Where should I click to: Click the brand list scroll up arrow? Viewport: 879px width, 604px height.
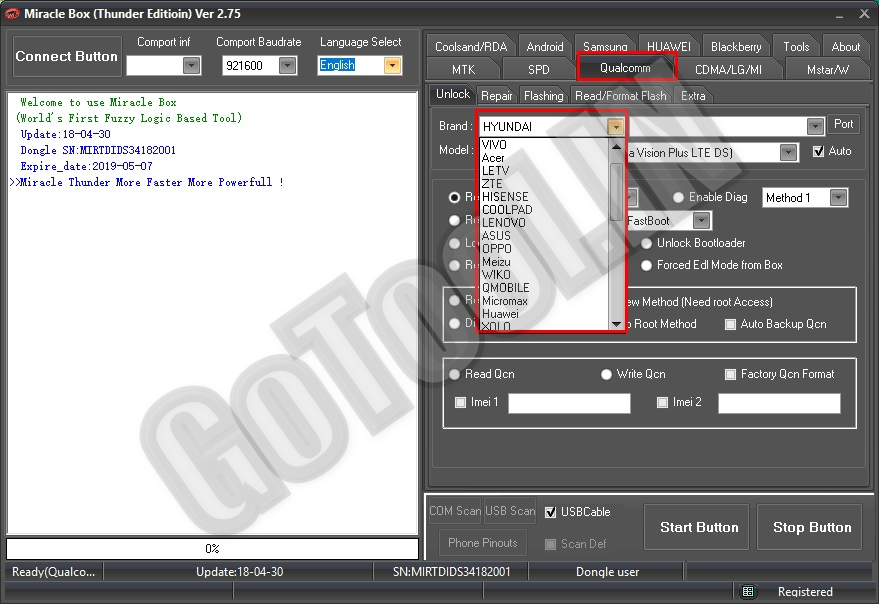coord(617,146)
